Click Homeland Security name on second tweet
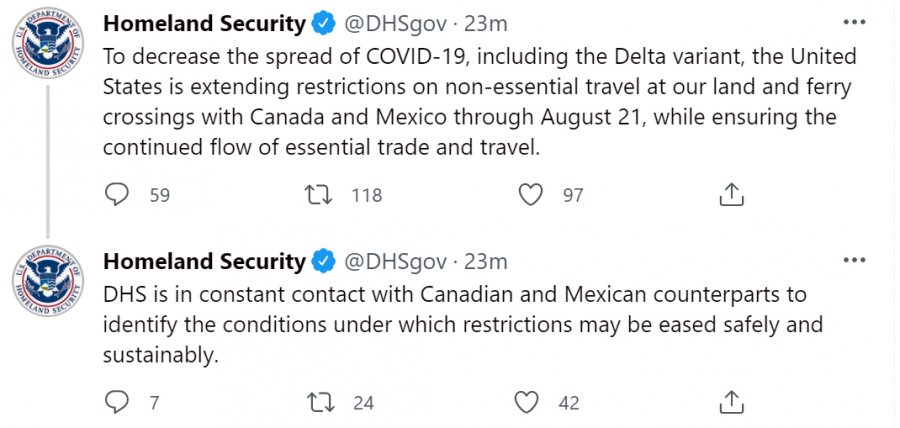 pyautogui.click(x=204, y=262)
